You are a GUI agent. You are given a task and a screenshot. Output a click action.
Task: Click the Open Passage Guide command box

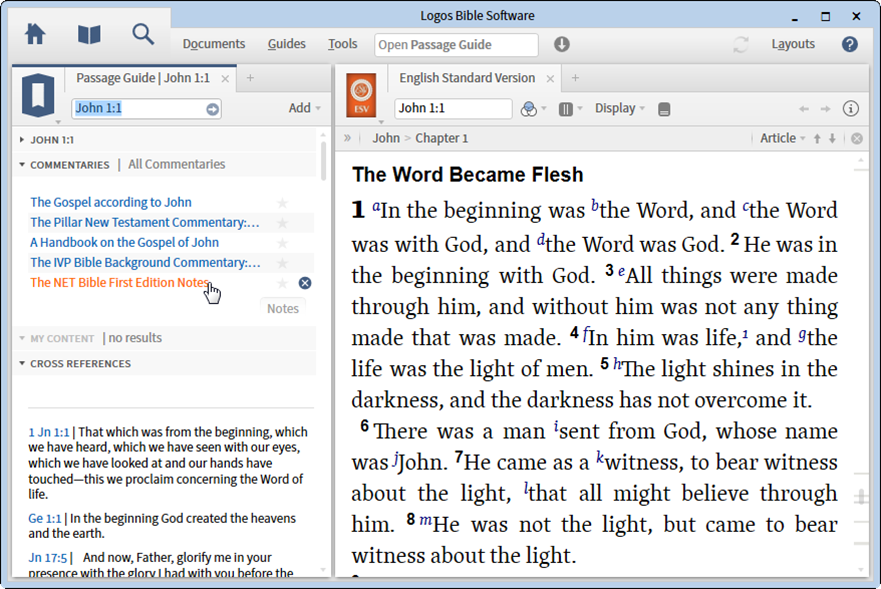coord(456,45)
